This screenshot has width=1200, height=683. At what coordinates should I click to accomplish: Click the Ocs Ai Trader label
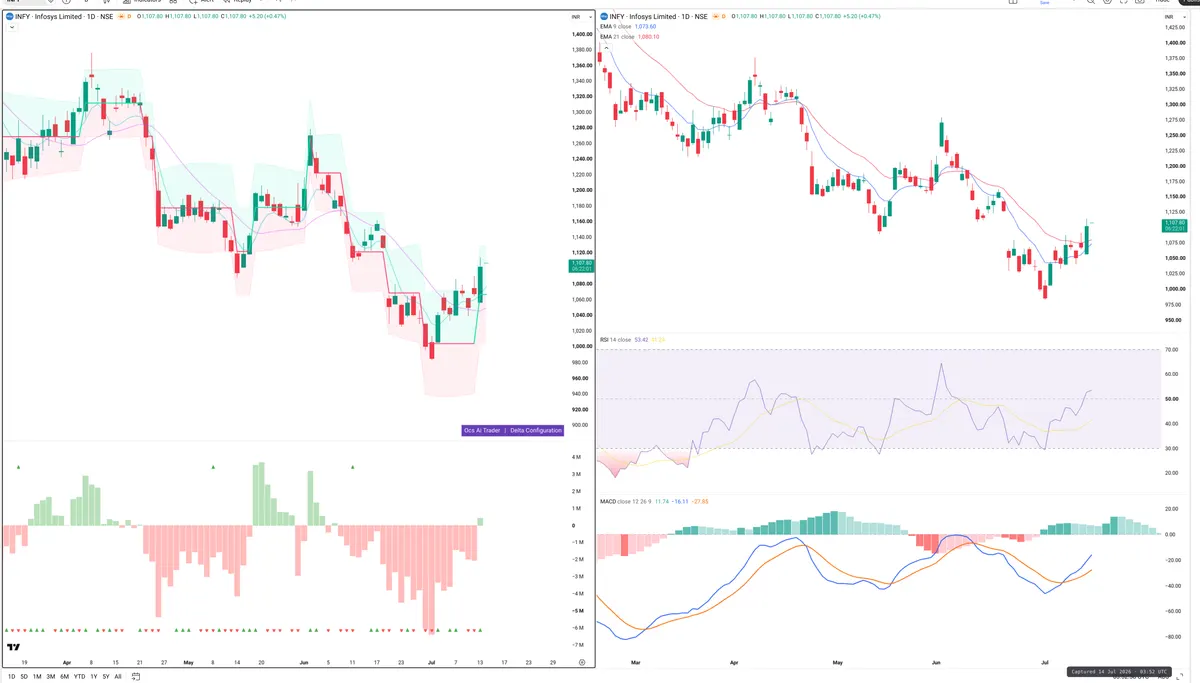pyautogui.click(x=481, y=430)
